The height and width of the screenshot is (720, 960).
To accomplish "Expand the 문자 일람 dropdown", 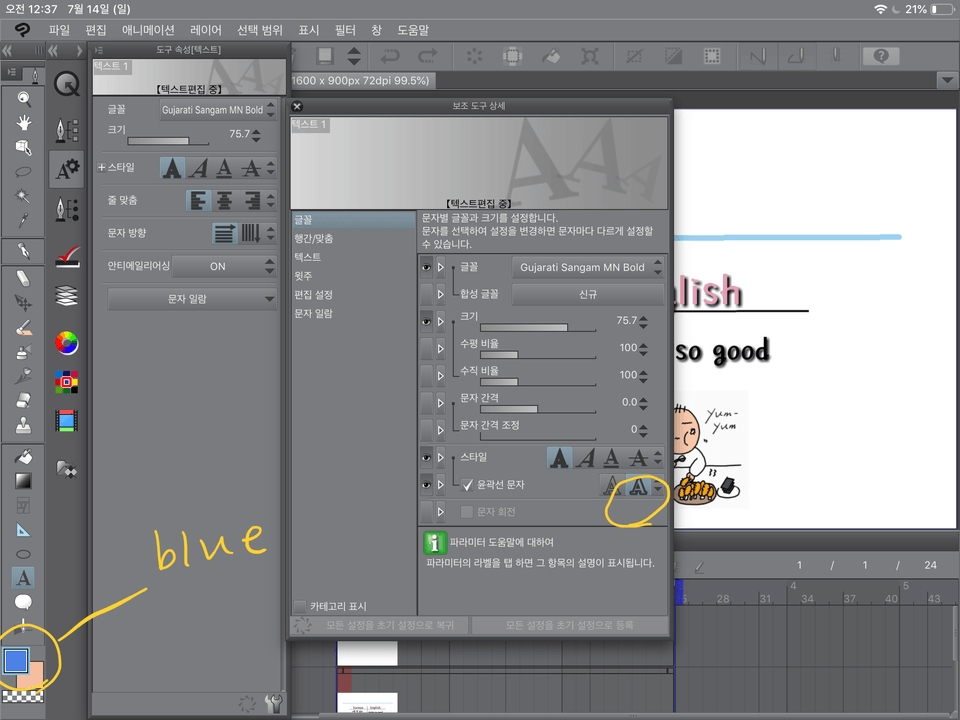I will (x=192, y=299).
